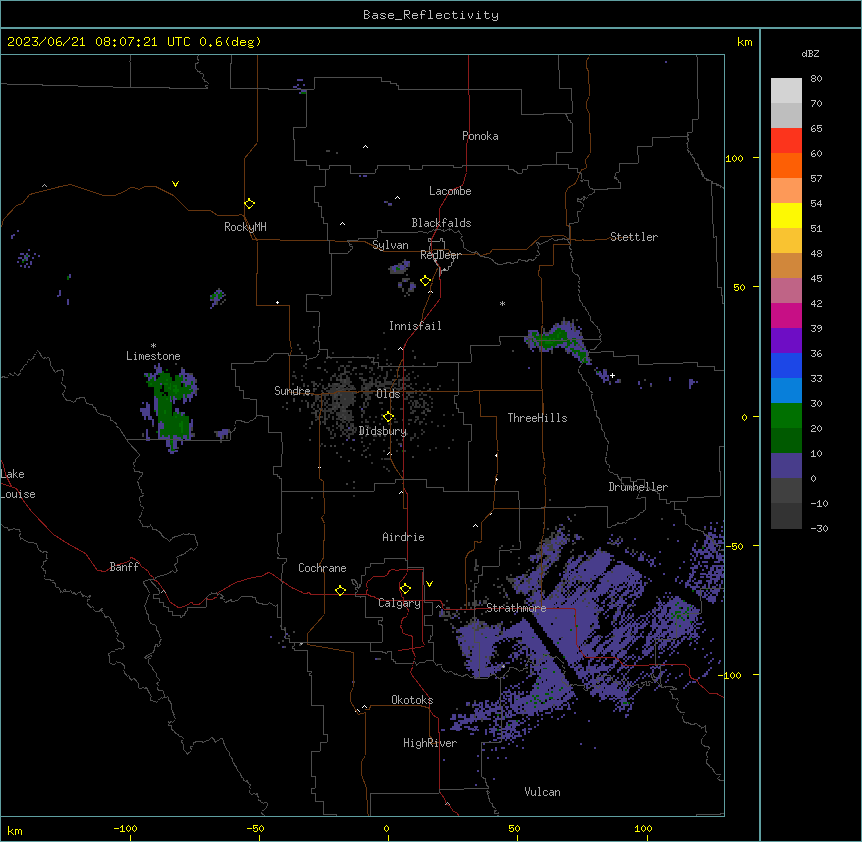862x842 pixels.
Task: Click the Airdrie city label
Action: (403, 537)
